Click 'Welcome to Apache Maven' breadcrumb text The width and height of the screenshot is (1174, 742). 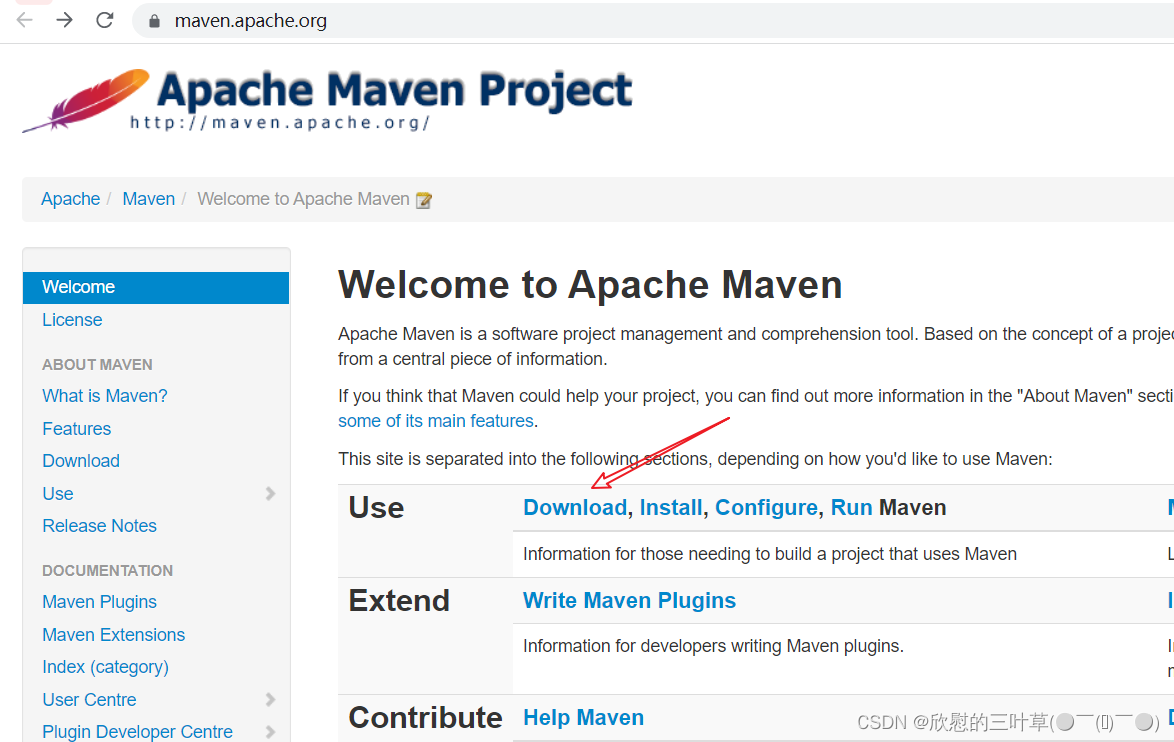(x=303, y=199)
